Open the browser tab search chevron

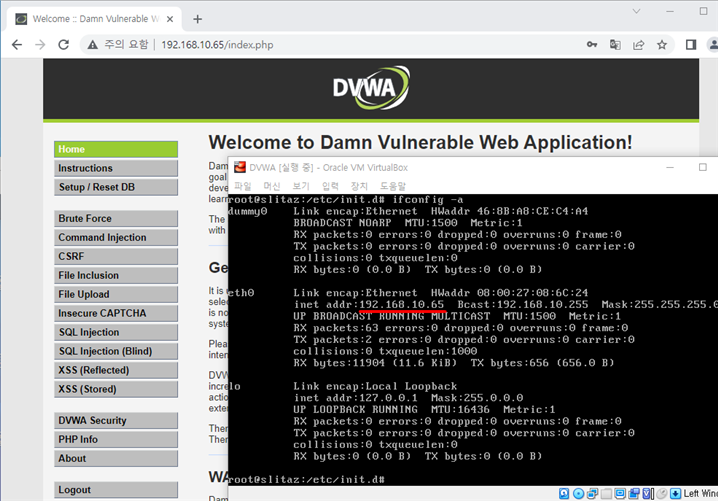(x=636, y=11)
